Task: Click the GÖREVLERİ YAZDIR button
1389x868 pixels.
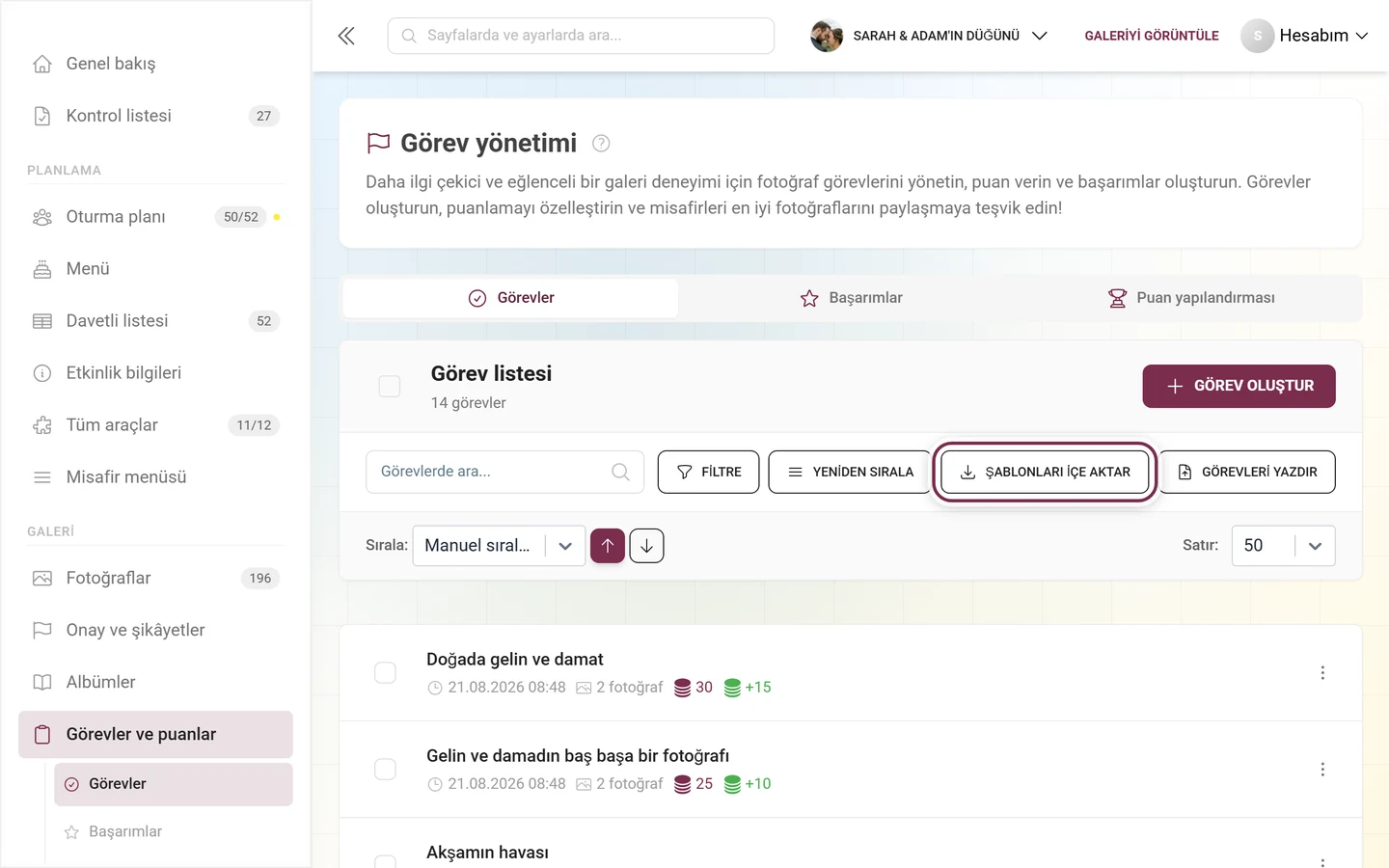Action: coord(1247,472)
